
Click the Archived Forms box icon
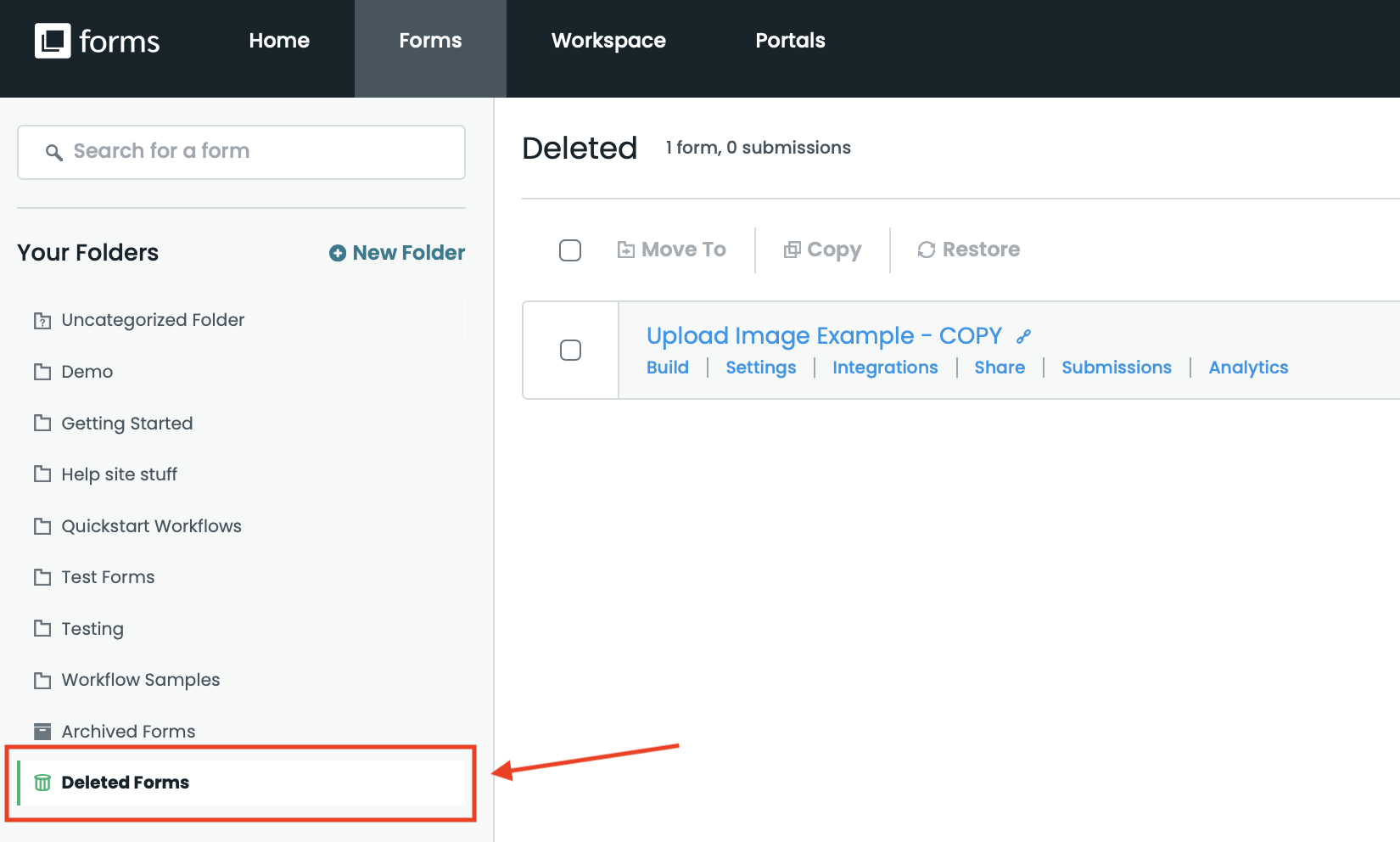point(42,732)
